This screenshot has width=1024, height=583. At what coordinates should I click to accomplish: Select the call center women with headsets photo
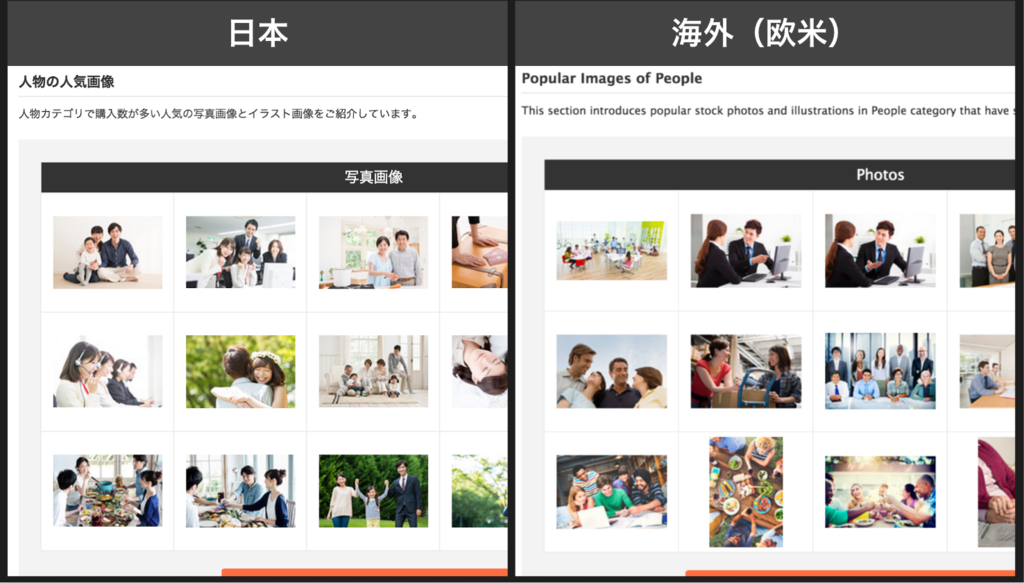coord(108,371)
